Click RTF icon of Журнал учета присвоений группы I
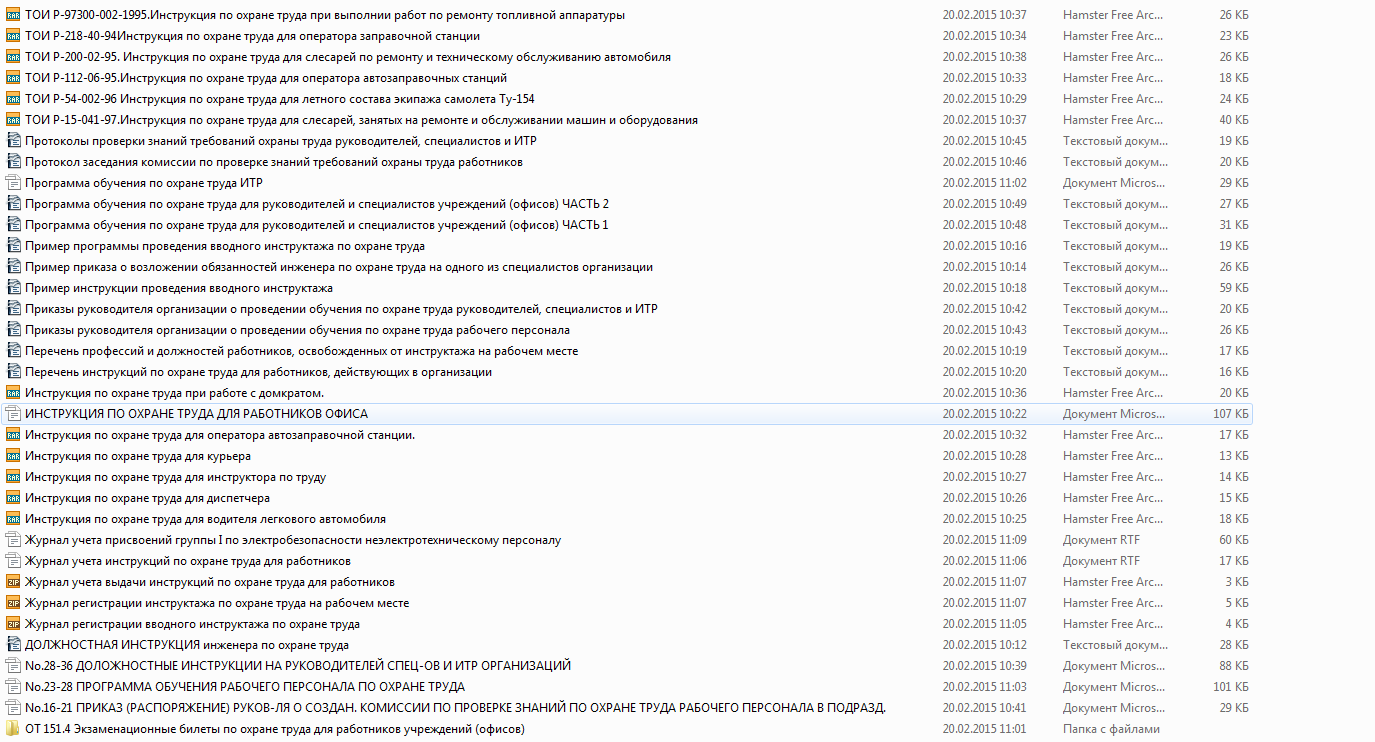 13,540
